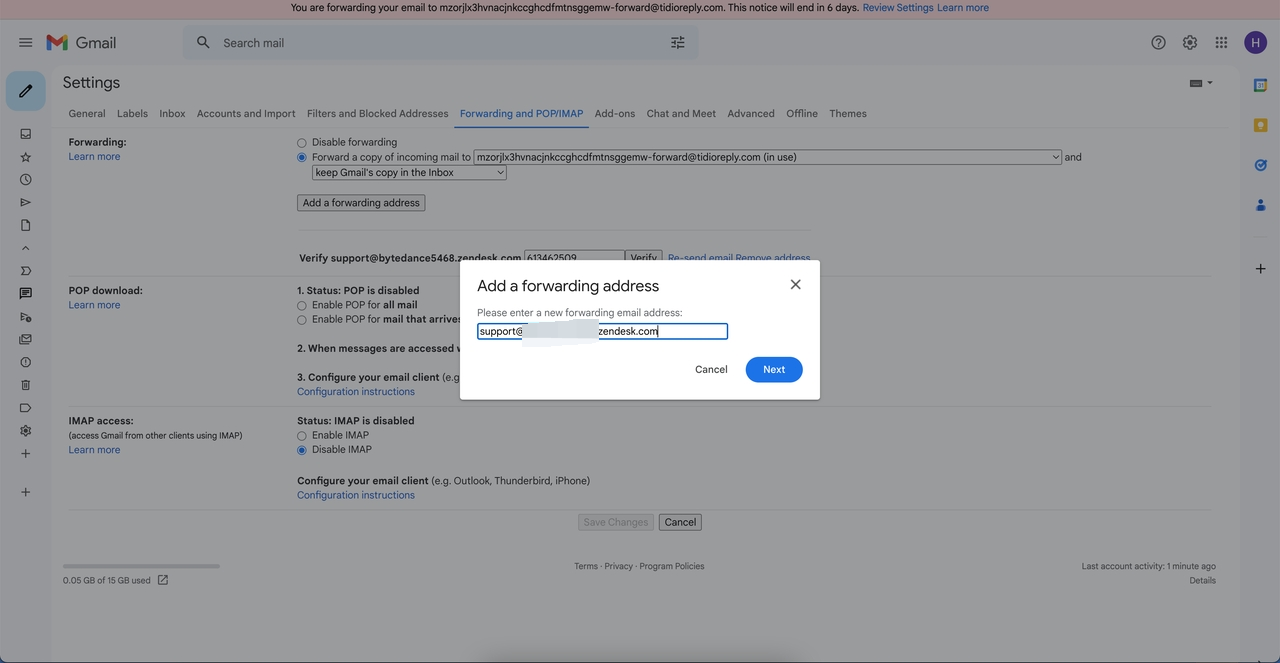Open the Google apps grid
Screen dimensions: 1280x663
[x=1221, y=43]
